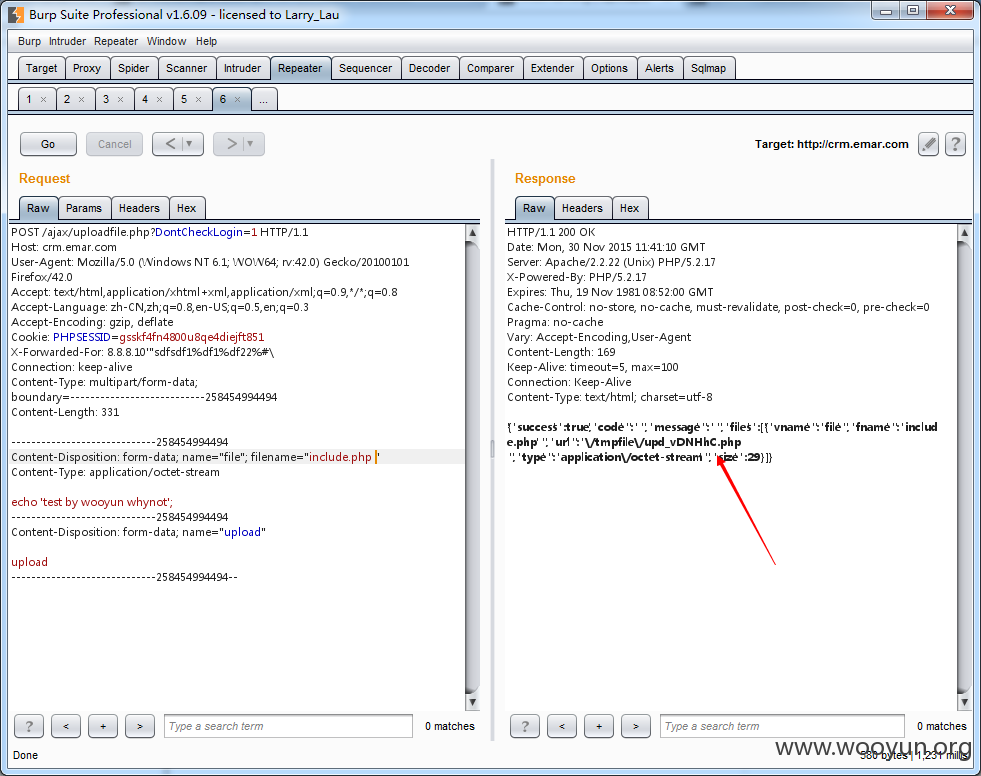Image resolution: width=981 pixels, height=776 pixels.
Task: Click the response search term field
Action: pos(782,726)
